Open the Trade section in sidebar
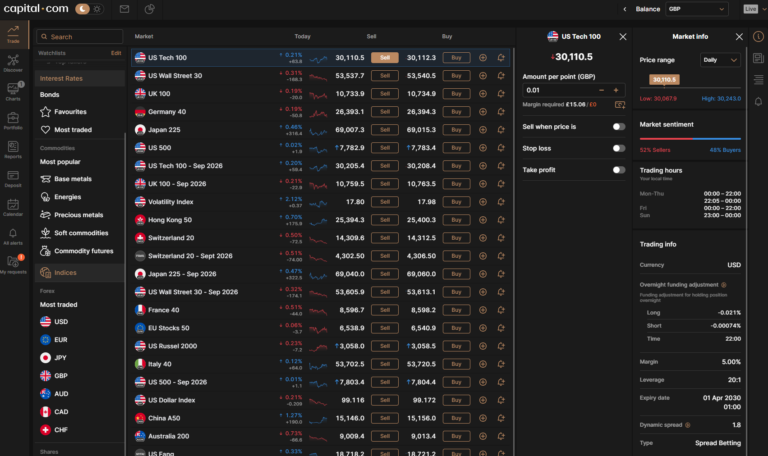Image resolution: width=768 pixels, height=456 pixels. point(13,34)
